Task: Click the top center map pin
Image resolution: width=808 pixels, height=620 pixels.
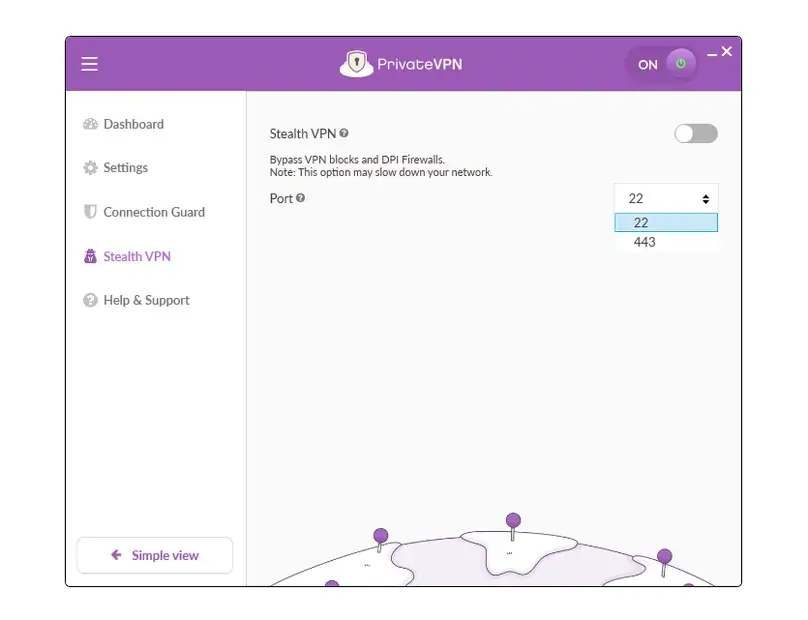Action: [513, 526]
